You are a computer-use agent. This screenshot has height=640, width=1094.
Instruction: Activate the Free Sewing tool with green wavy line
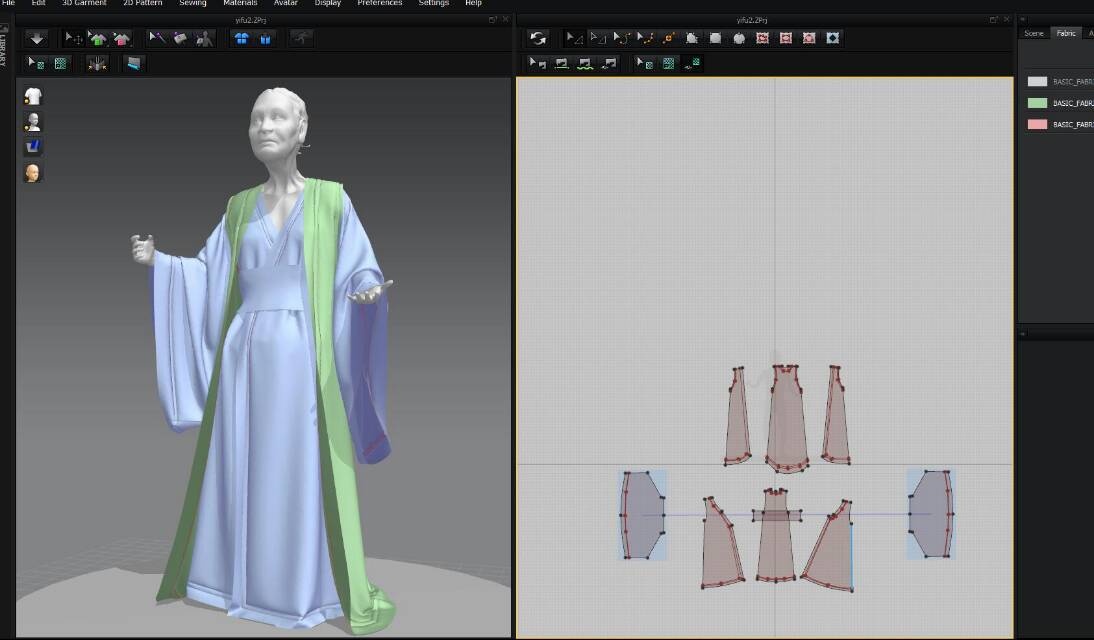[x=585, y=63]
